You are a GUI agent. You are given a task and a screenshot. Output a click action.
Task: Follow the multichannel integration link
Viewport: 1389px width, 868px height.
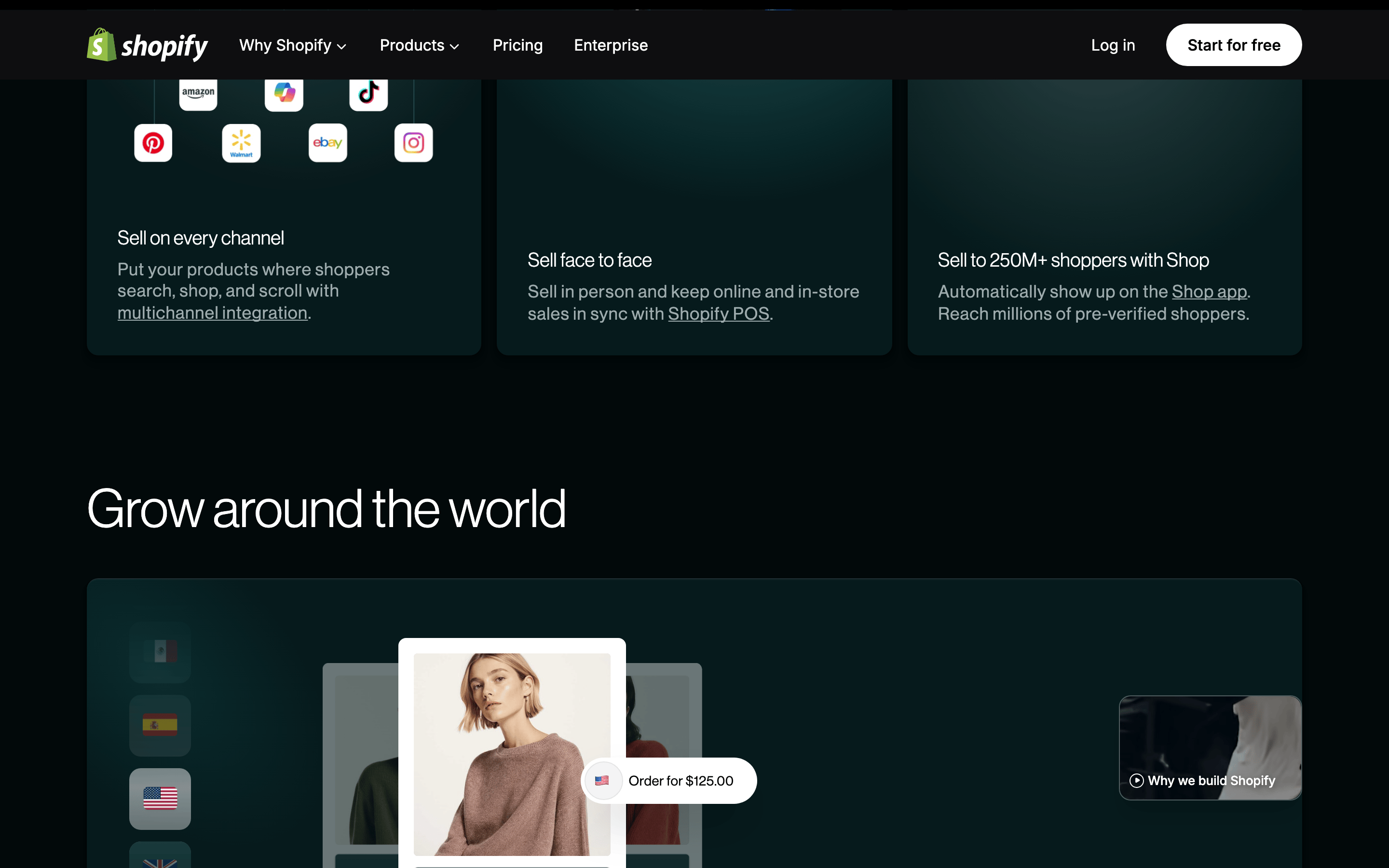coord(212,313)
